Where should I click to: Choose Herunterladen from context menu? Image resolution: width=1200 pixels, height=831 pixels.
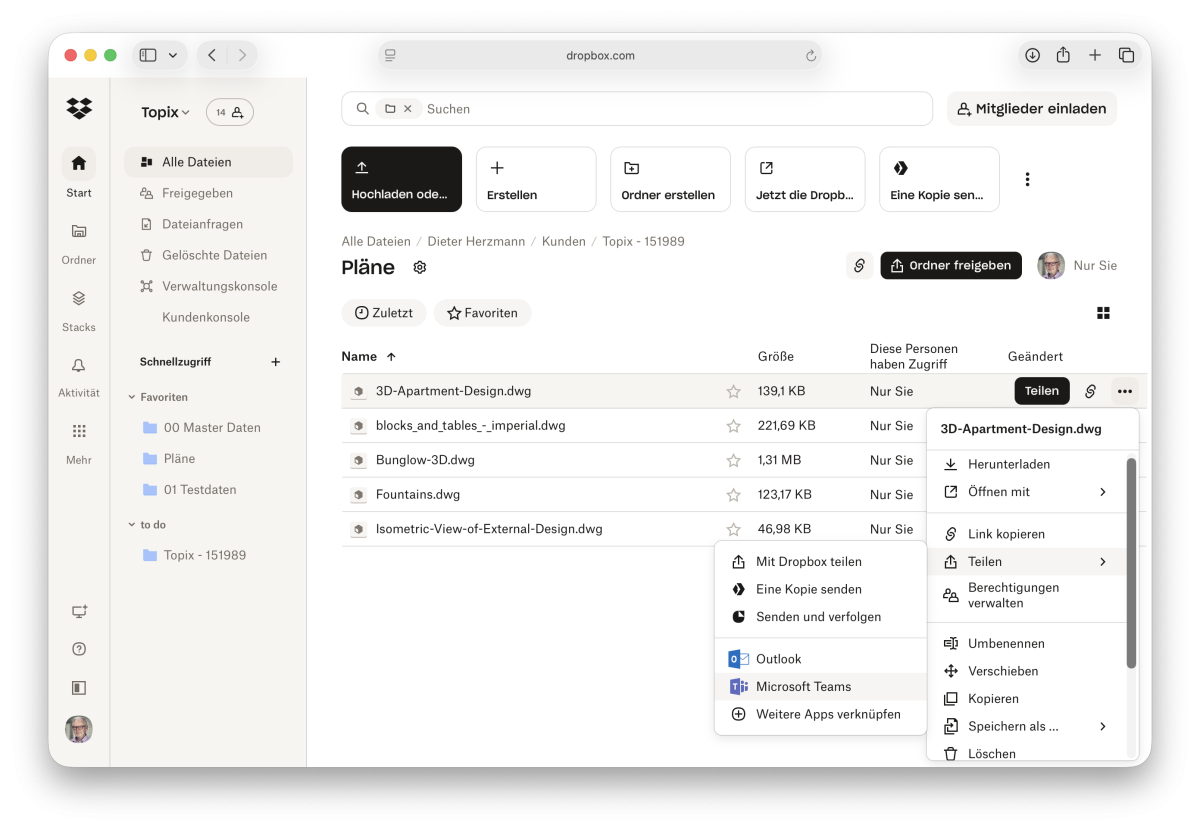pyautogui.click(x=1026, y=464)
